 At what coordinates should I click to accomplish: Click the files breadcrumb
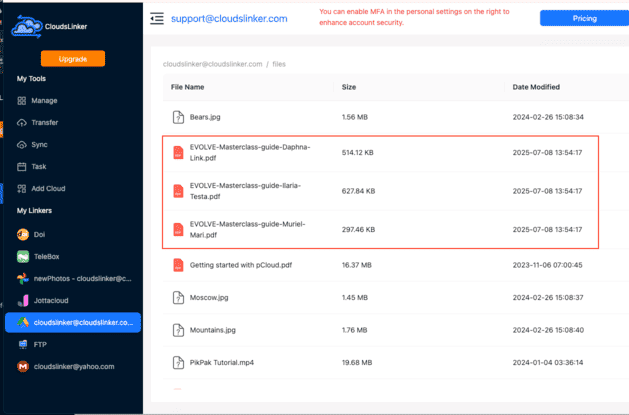pyautogui.click(x=279, y=64)
